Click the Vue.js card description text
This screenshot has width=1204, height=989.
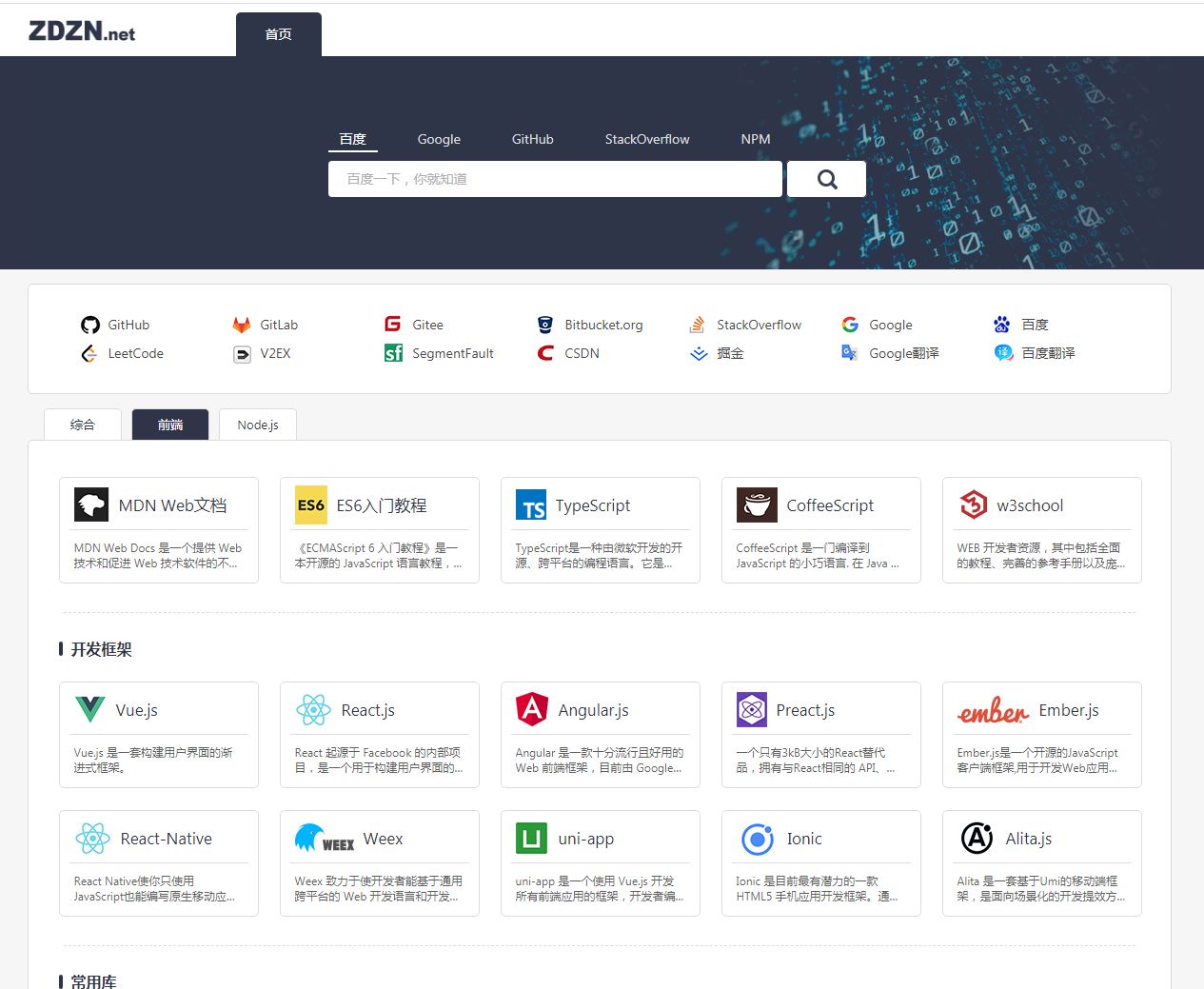pos(153,760)
